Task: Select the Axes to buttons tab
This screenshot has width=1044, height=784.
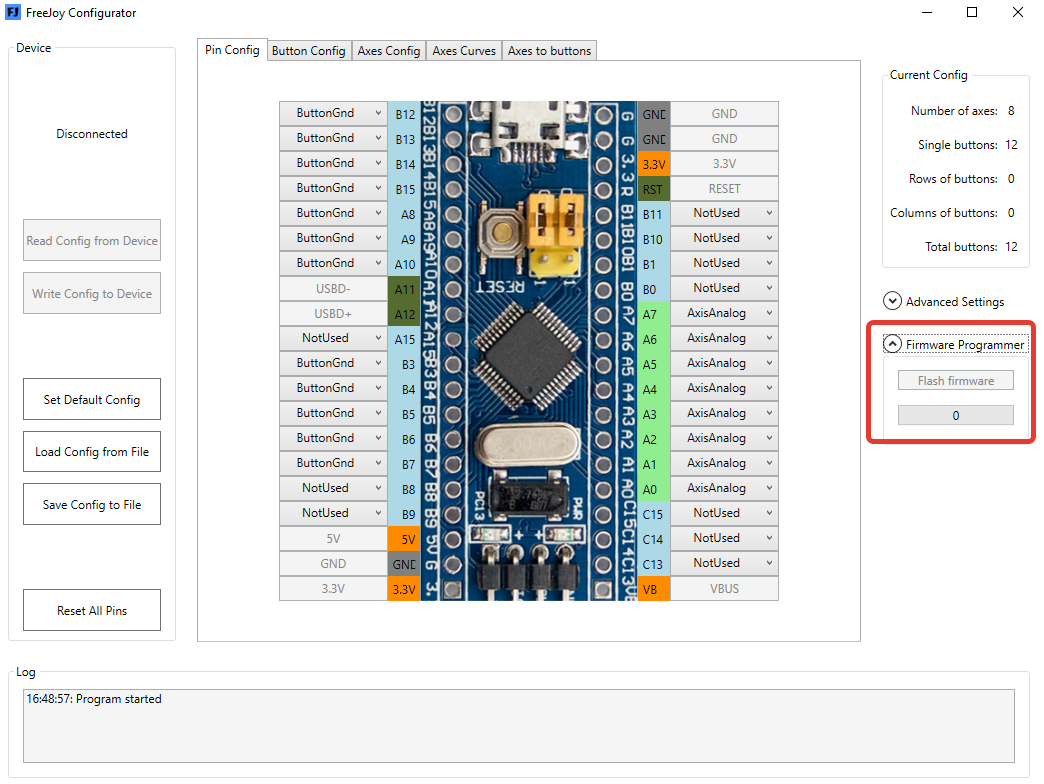Action: pos(549,51)
